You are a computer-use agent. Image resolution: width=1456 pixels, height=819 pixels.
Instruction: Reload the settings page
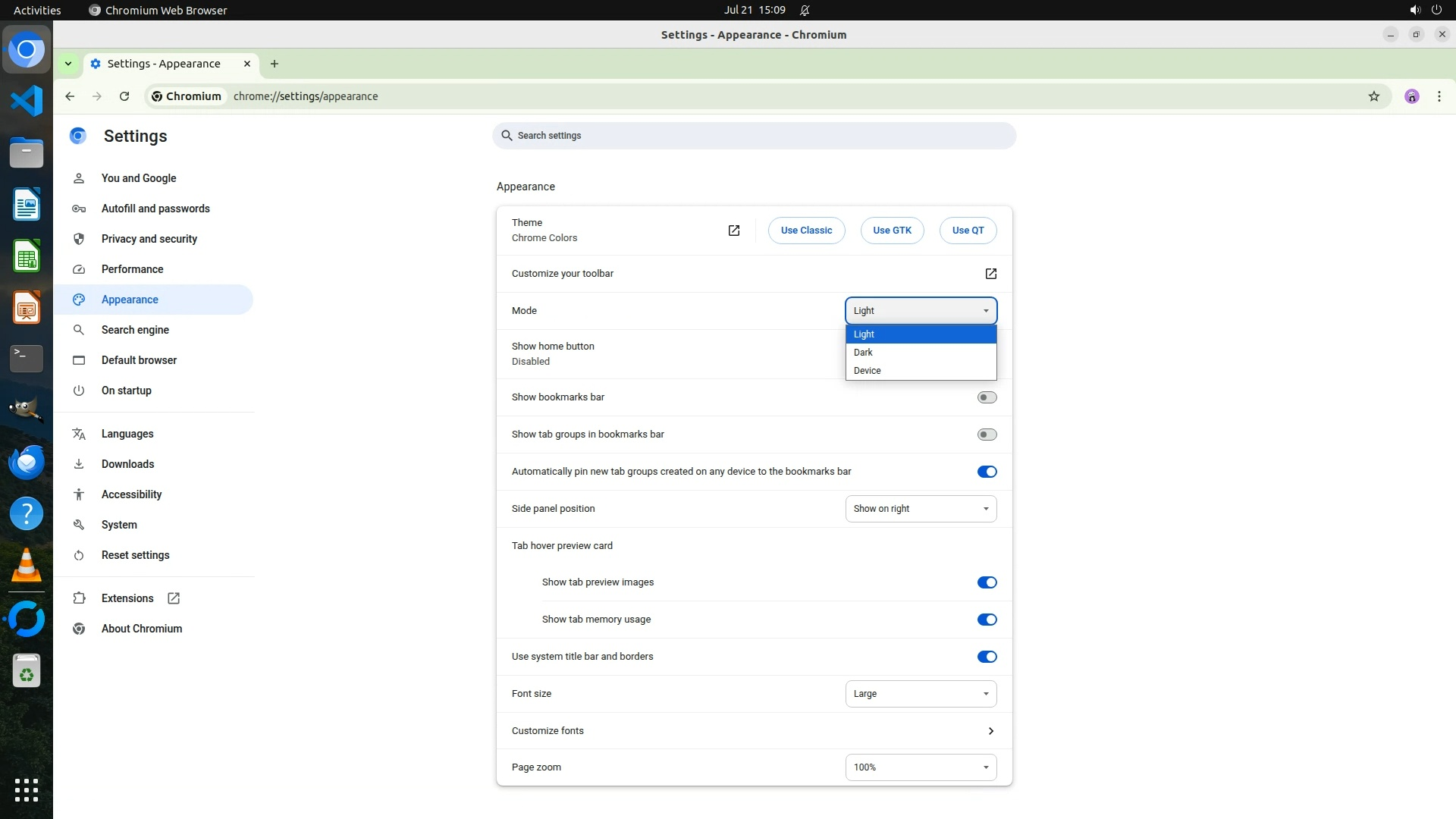[x=124, y=96]
